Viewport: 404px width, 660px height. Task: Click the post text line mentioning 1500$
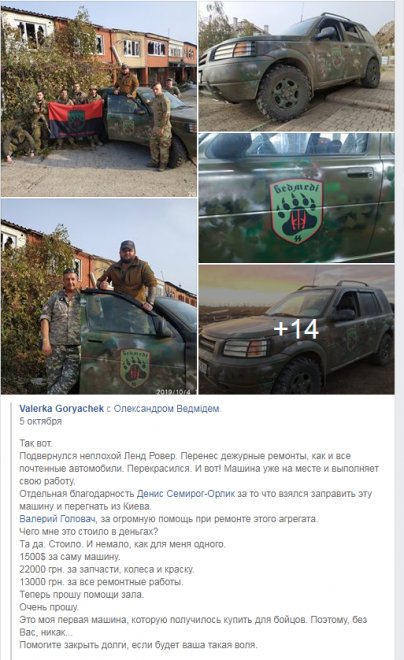69,557
